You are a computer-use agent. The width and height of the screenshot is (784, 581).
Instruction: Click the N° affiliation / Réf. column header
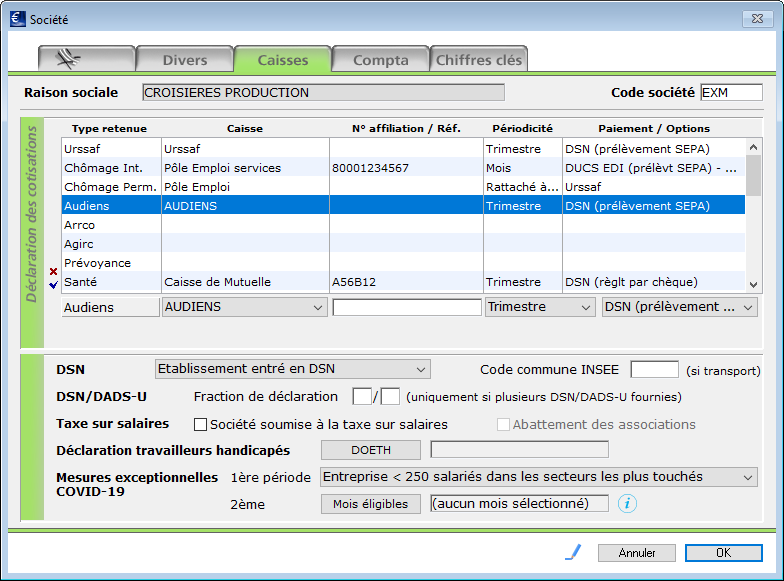(406, 128)
